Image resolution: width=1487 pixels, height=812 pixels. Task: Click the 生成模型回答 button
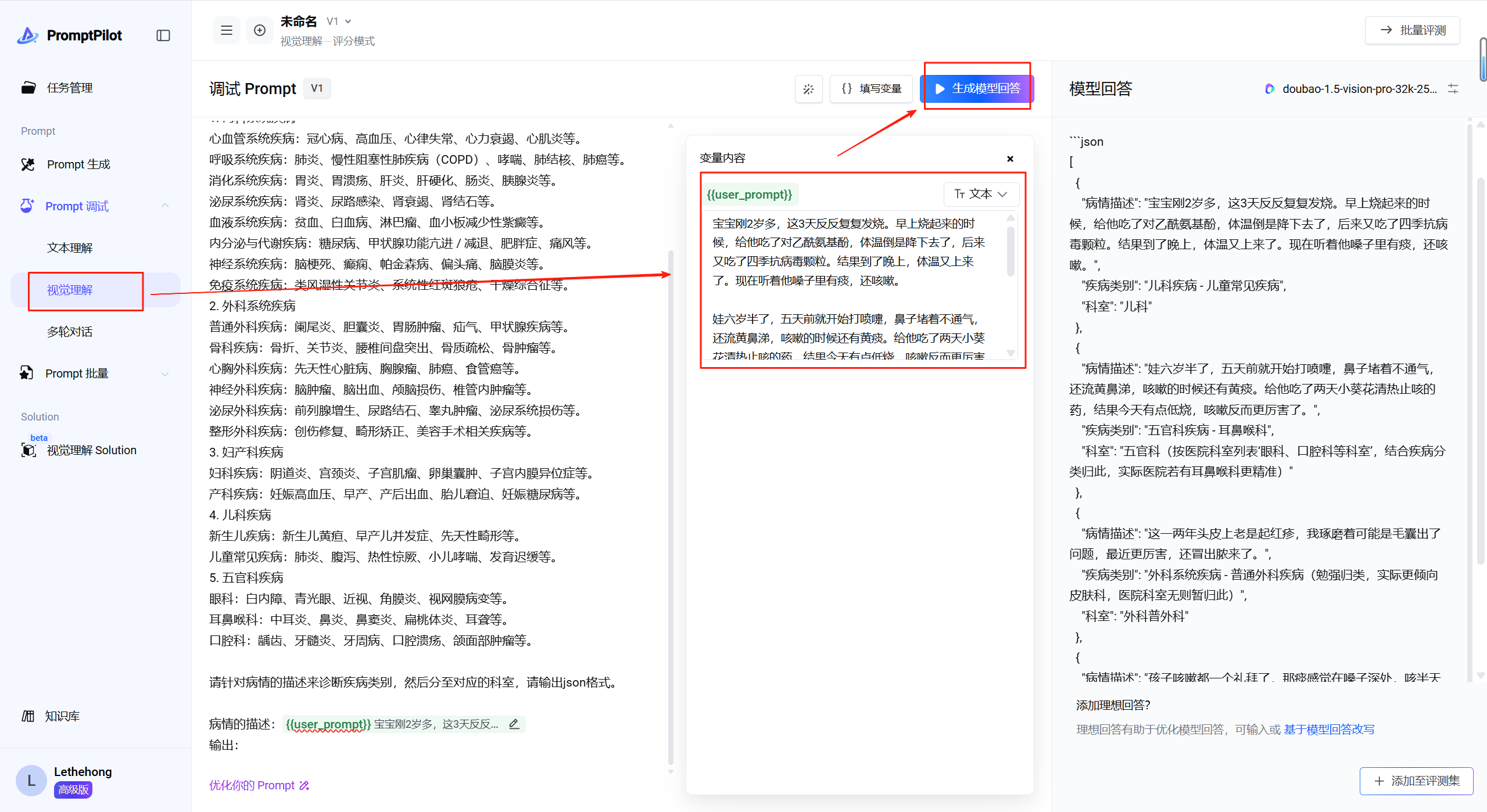(x=977, y=88)
